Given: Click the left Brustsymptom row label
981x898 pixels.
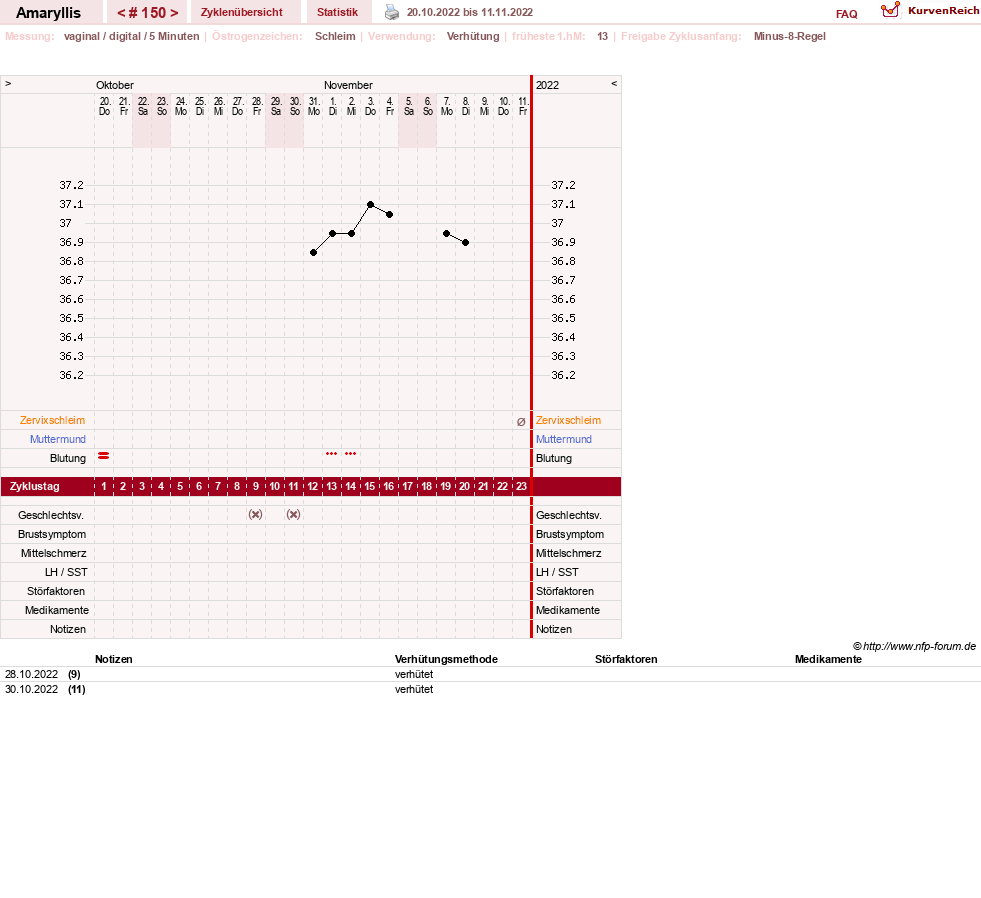Looking at the screenshot, I should (52, 534).
